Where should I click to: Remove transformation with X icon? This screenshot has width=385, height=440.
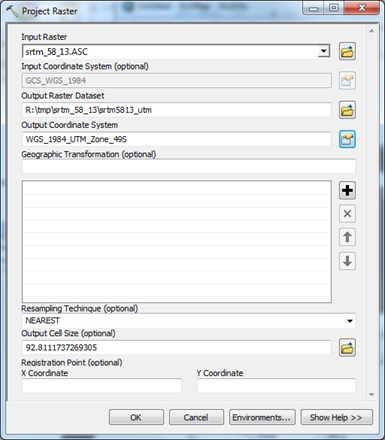(347, 214)
